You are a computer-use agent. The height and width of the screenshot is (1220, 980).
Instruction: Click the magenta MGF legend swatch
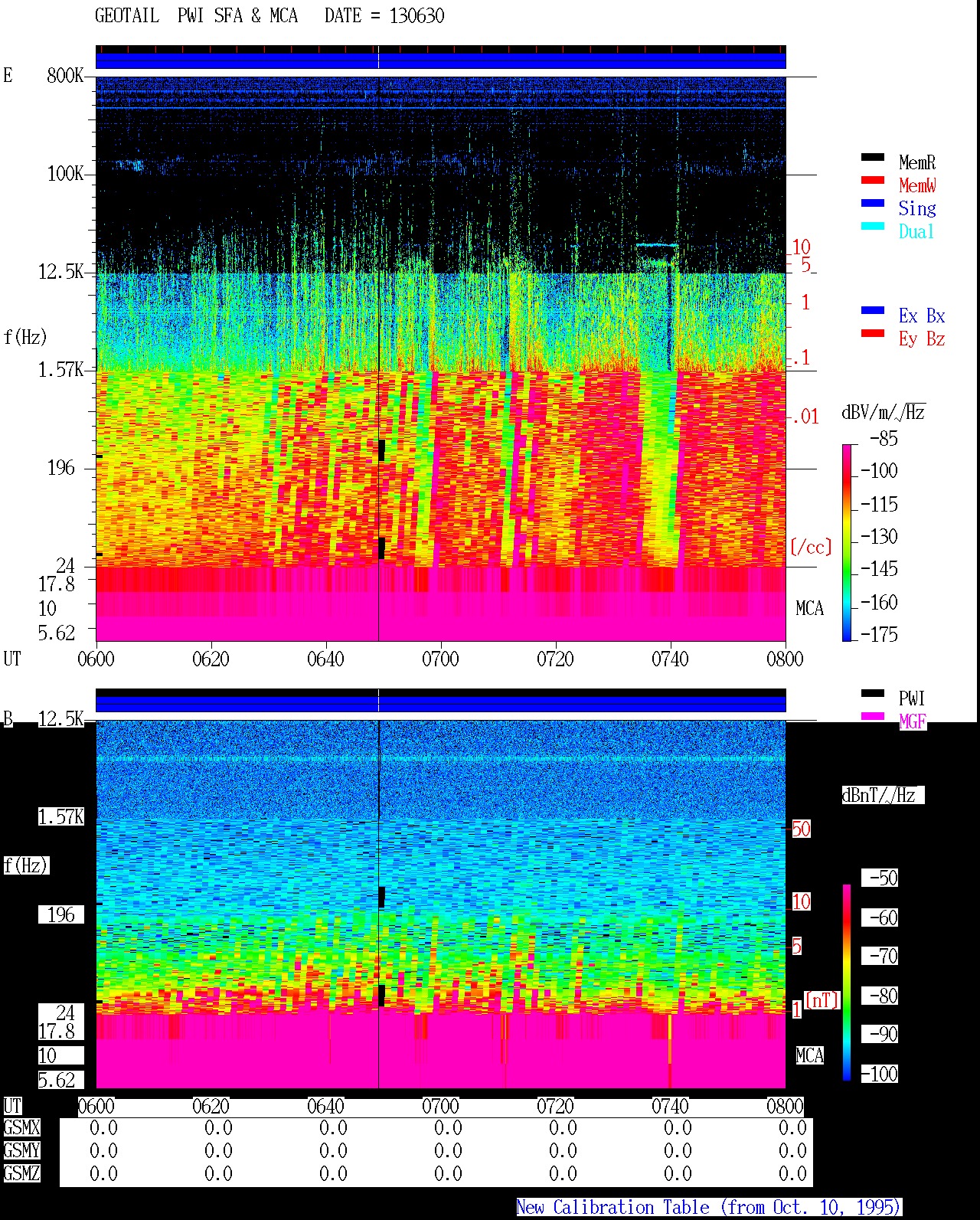tap(872, 717)
